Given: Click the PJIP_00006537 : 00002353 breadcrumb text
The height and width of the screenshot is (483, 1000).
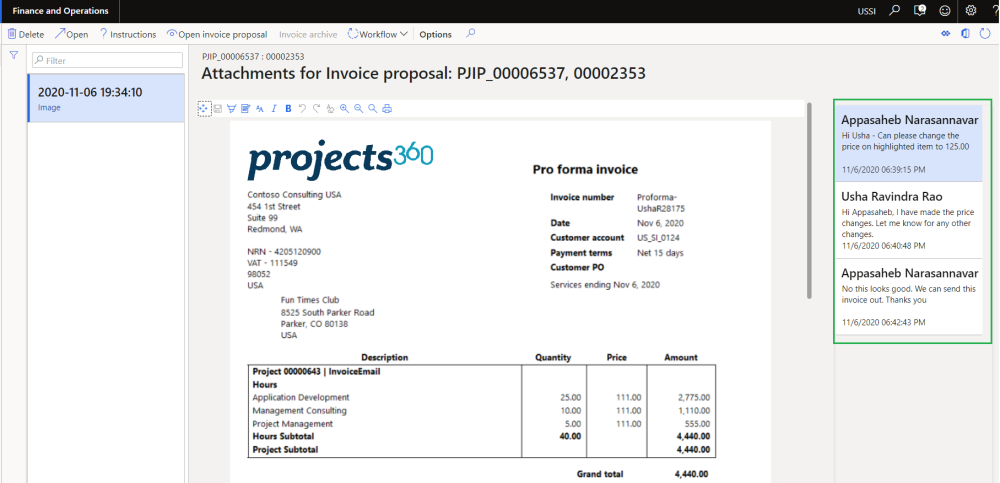Looking at the screenshot, I should 253,56.
